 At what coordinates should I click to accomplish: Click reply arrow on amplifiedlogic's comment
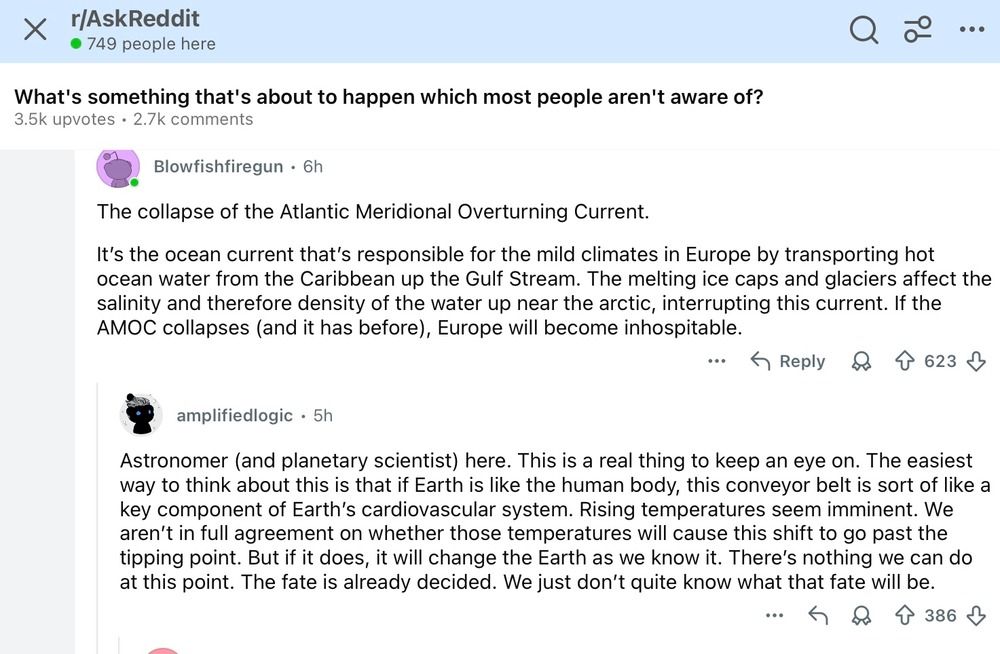pyautogui.click(x=818, y=616)
